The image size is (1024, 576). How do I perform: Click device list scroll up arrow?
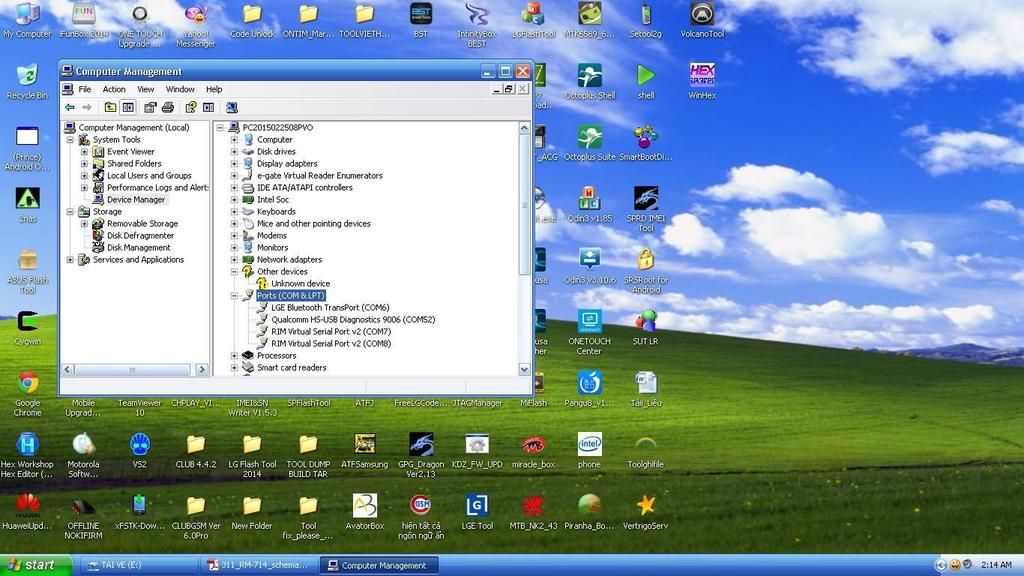click(524, 128)
